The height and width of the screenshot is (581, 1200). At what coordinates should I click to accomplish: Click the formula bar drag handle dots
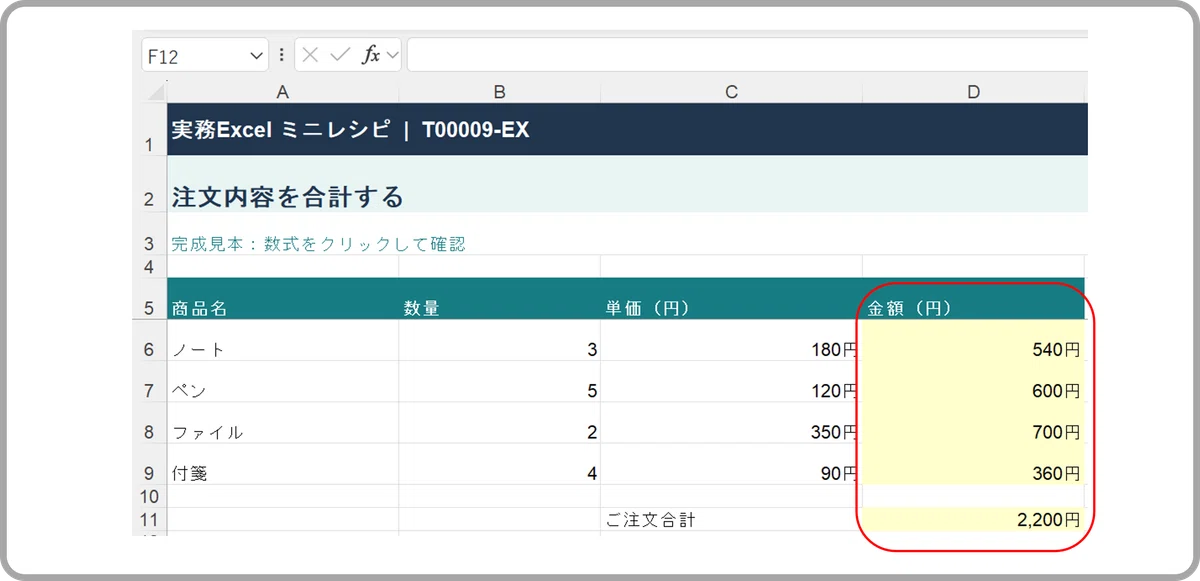tap(282, 56)
